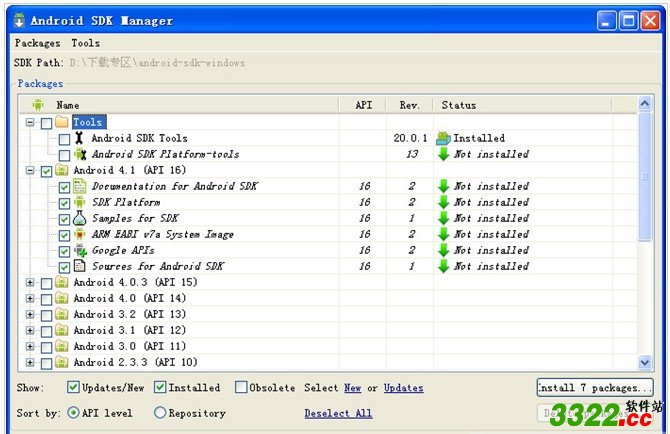Click the Rev. column header
The width and height of the screenshot is (670, 434).
[x=409, y=105]
